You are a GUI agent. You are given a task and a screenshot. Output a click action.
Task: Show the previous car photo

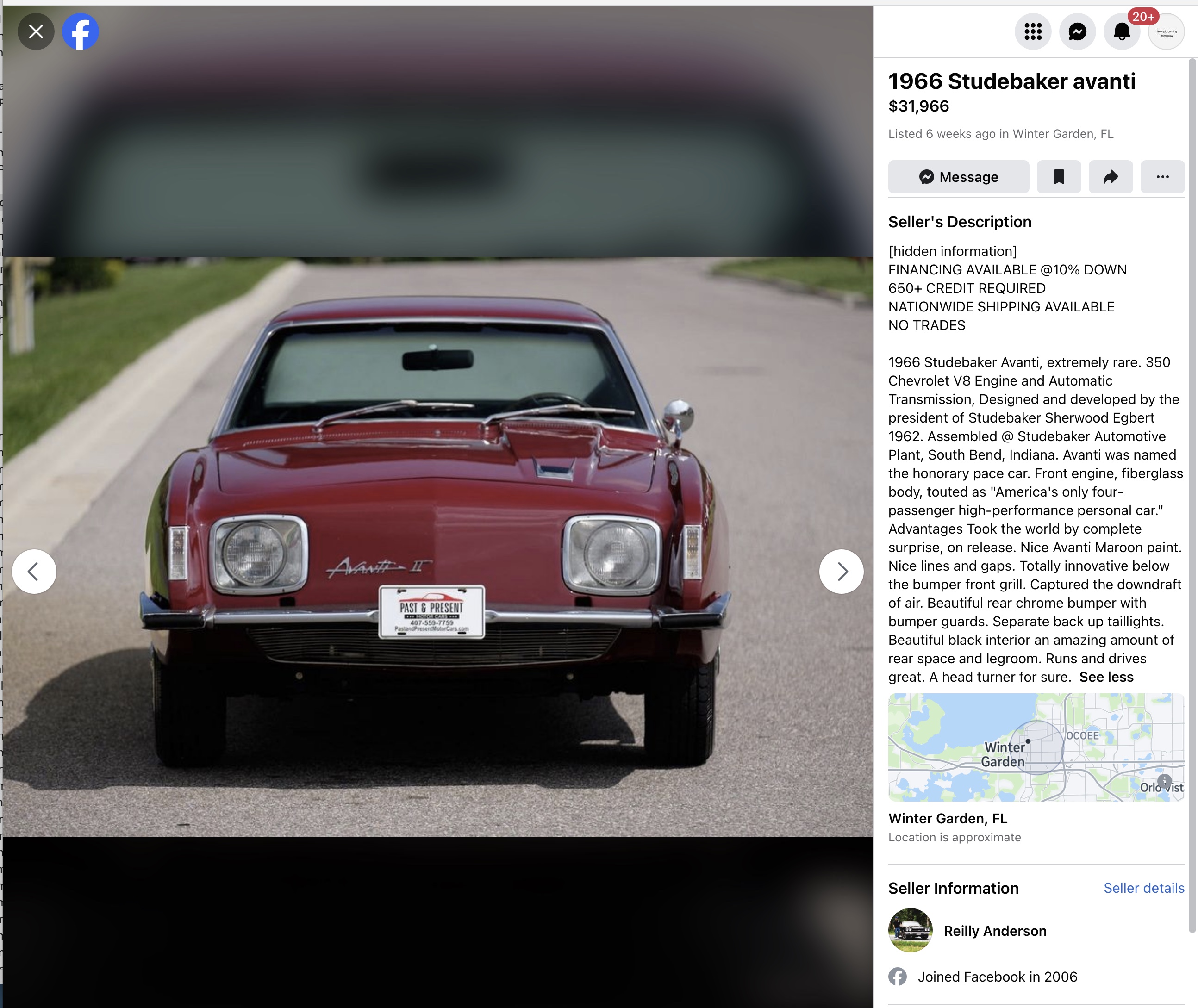pyautogui.click(x=34, y=572)
